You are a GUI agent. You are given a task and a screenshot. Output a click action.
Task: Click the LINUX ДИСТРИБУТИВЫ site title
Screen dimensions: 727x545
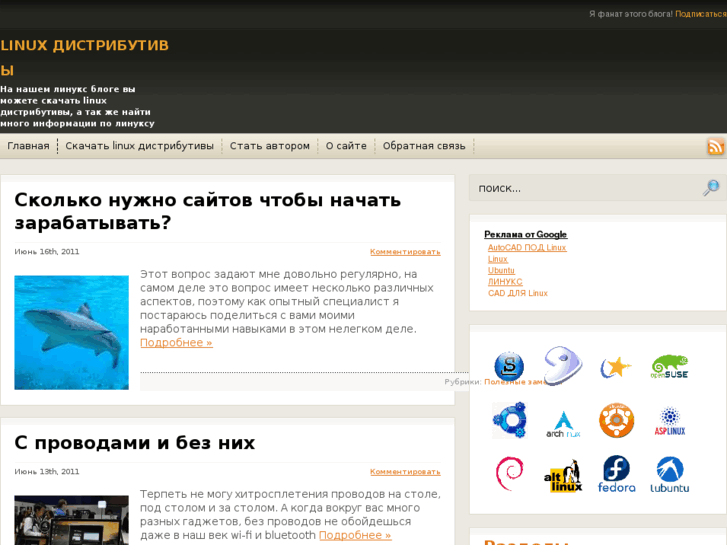tap(84, 58)
